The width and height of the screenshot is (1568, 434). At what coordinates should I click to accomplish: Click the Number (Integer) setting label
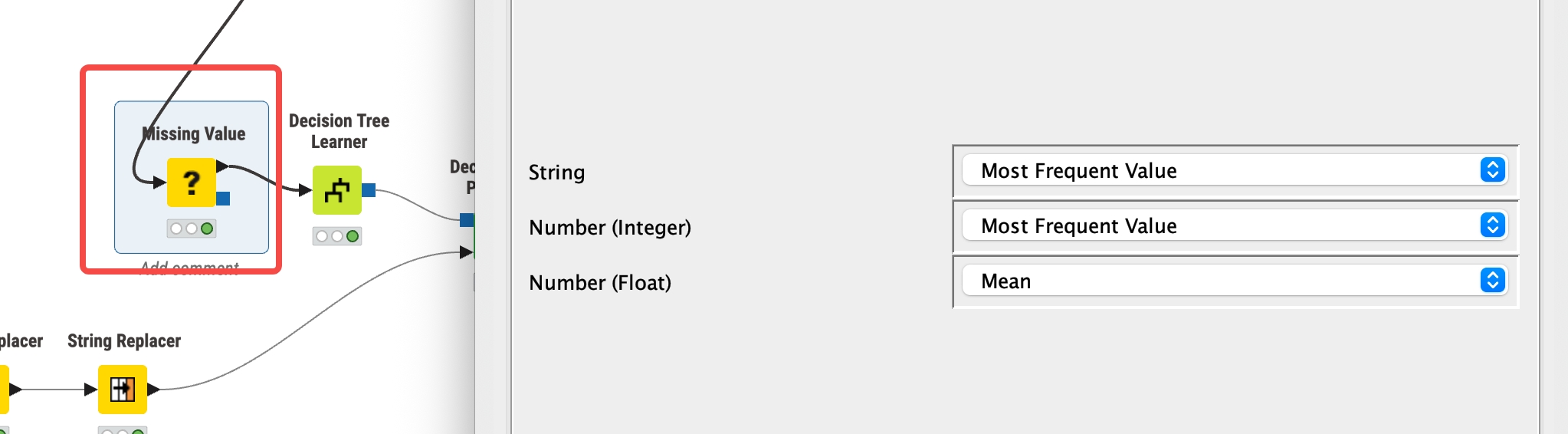pyautogui.click(x=610, y=228)
